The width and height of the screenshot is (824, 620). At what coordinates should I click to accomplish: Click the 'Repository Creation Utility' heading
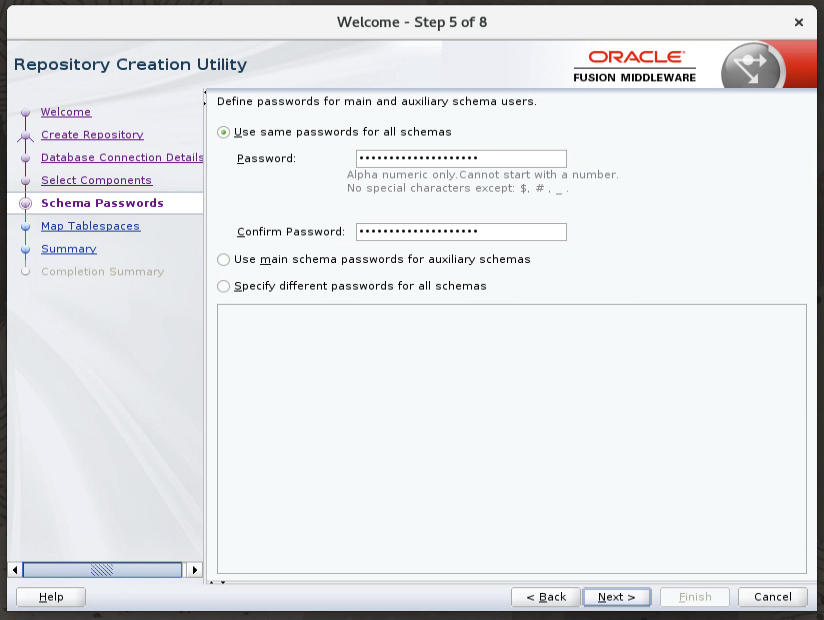click(130, 65)
